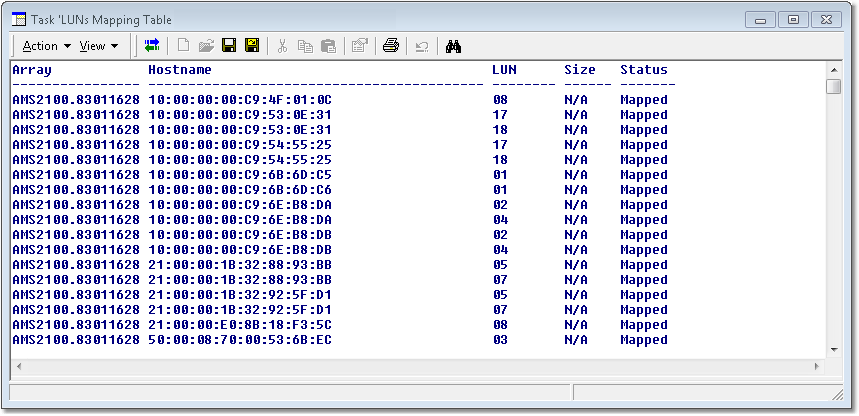Open the View dropdown menu

click(x=99, y=46)
